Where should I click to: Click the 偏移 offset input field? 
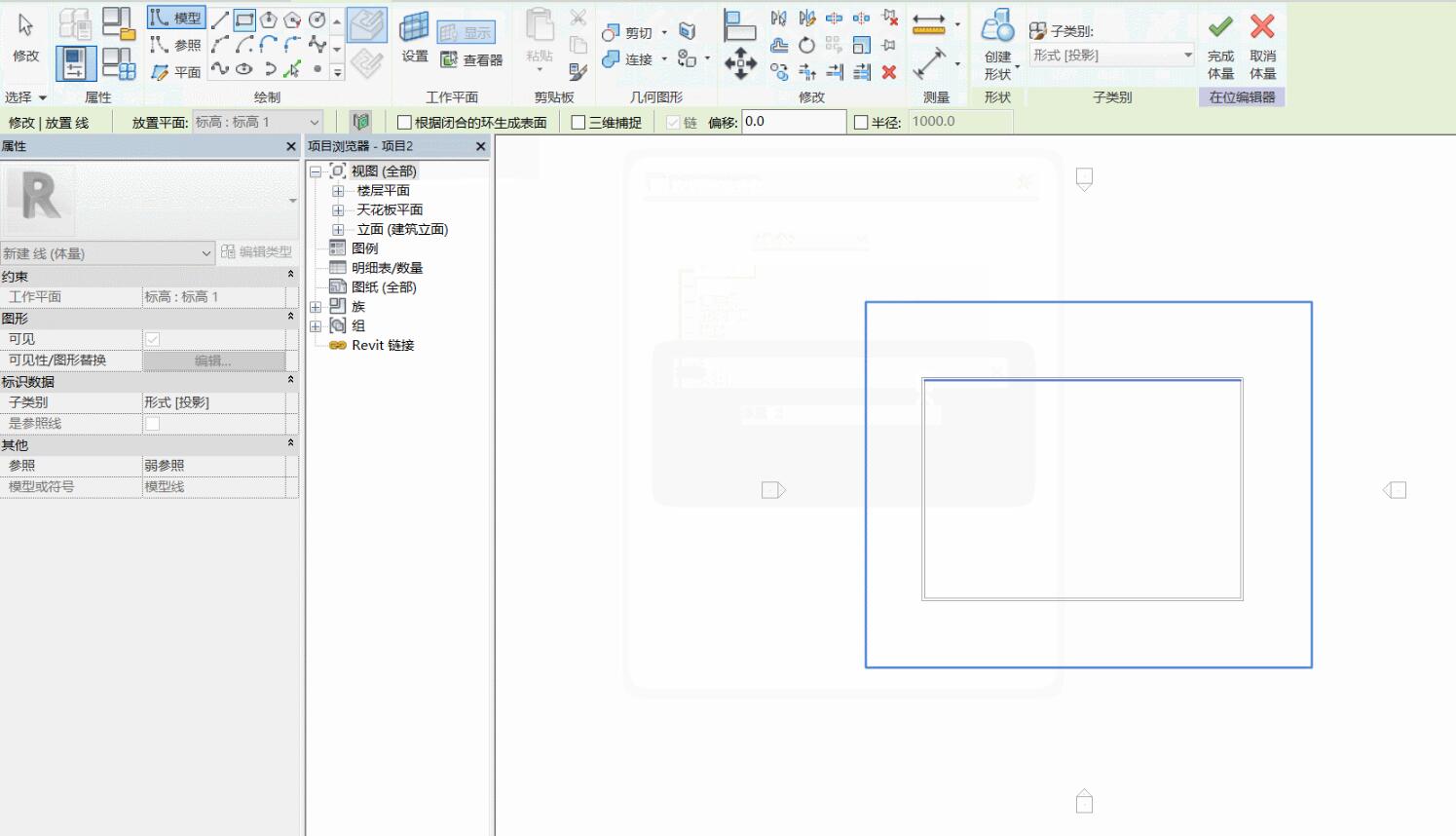pyautogui.click(x=793, y=122)
